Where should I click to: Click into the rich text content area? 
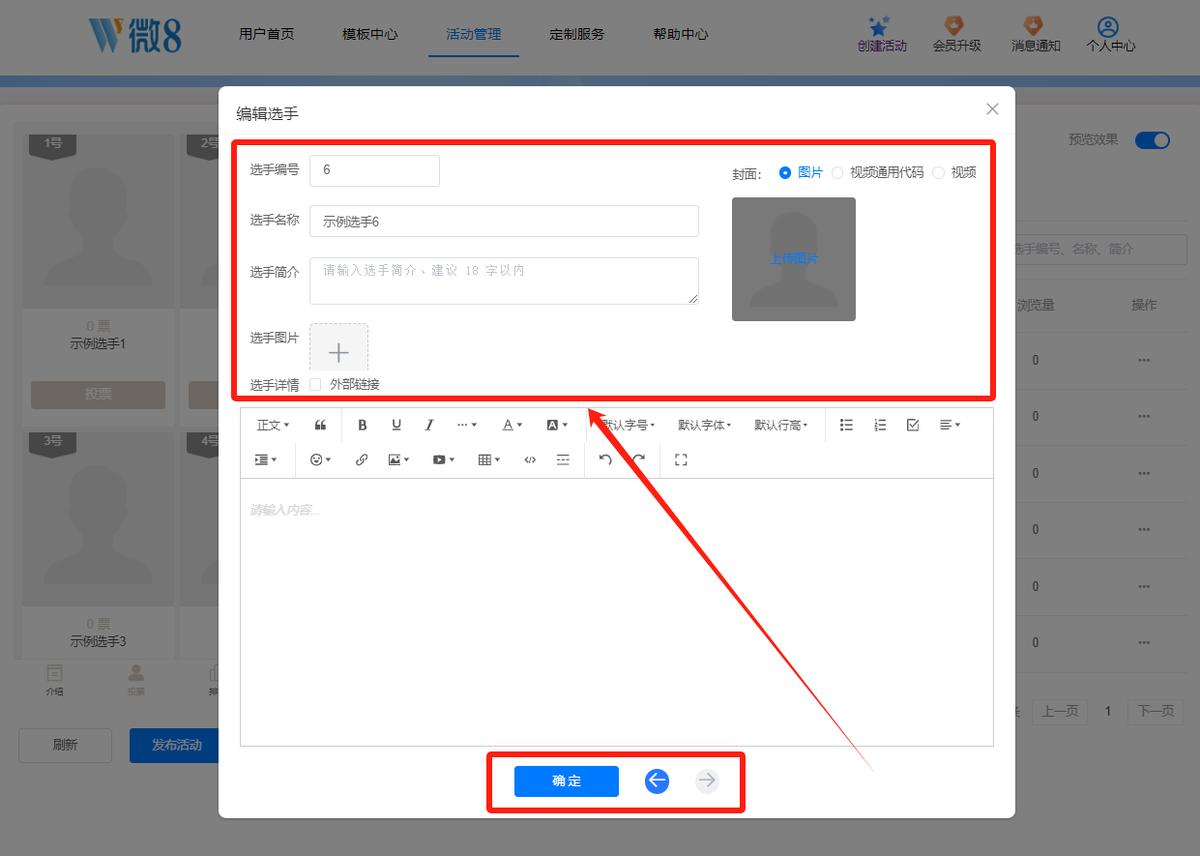coord(617,612)
